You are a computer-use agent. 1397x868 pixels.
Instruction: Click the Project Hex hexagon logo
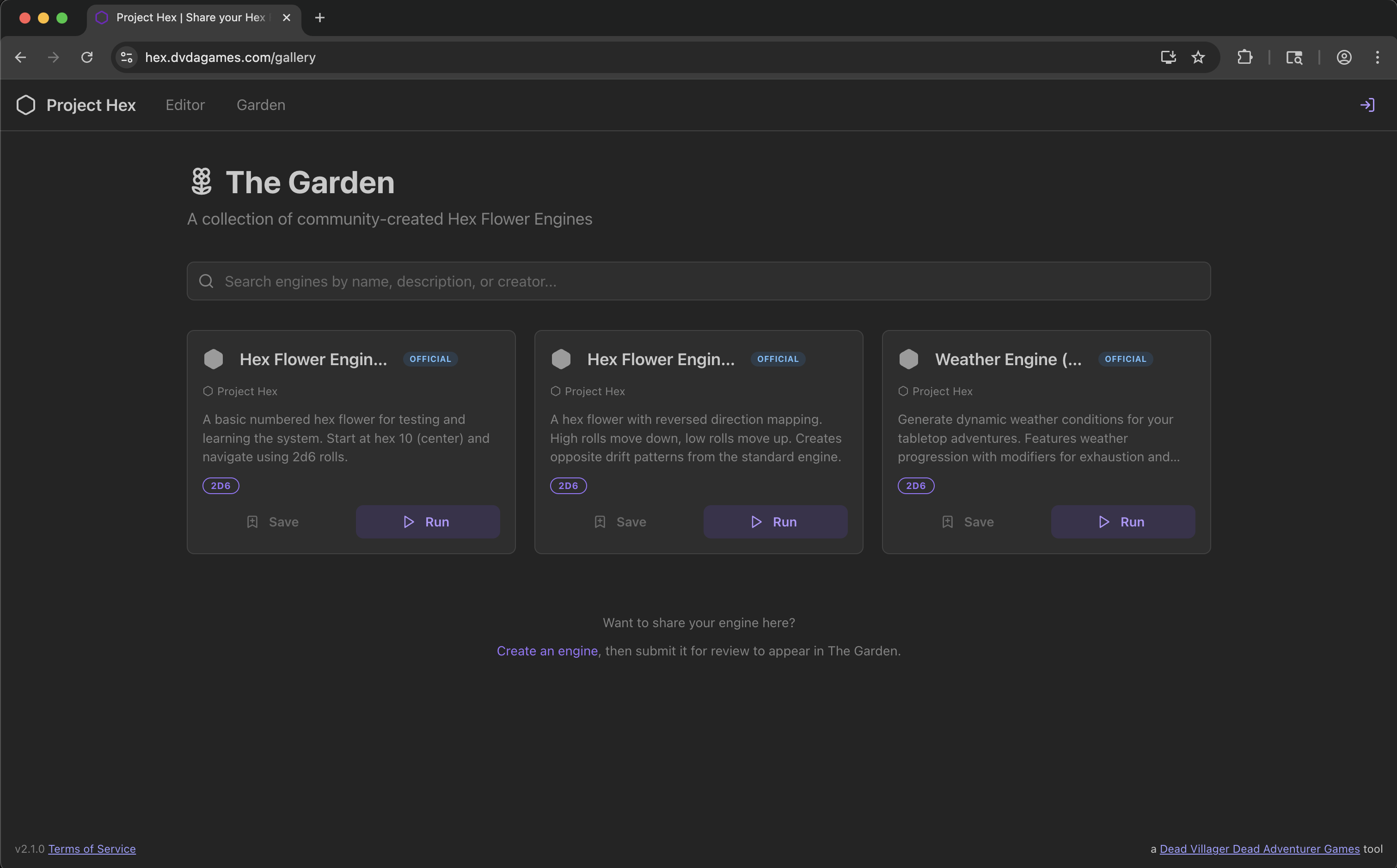[25, 104]
